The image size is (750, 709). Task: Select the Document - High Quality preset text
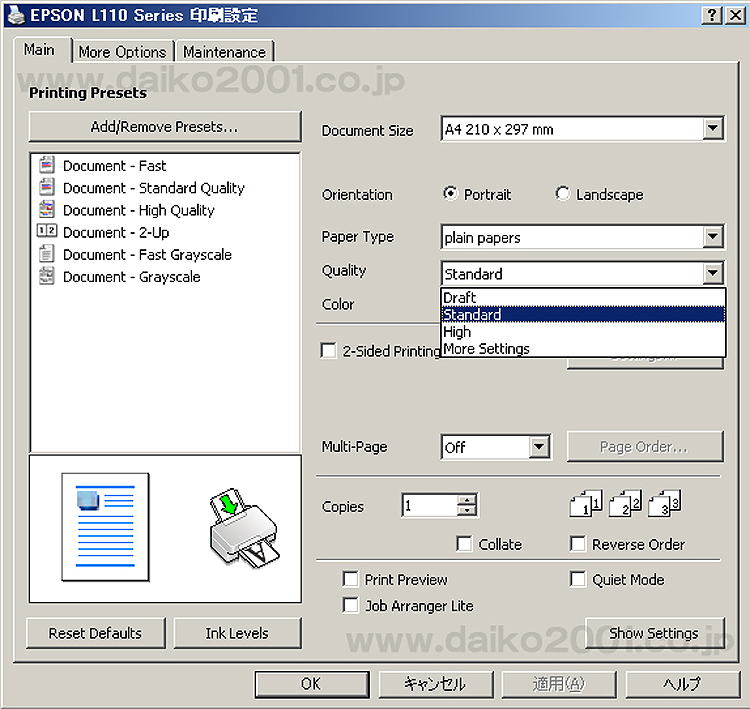pyautogui.click(x=139, y=210)
